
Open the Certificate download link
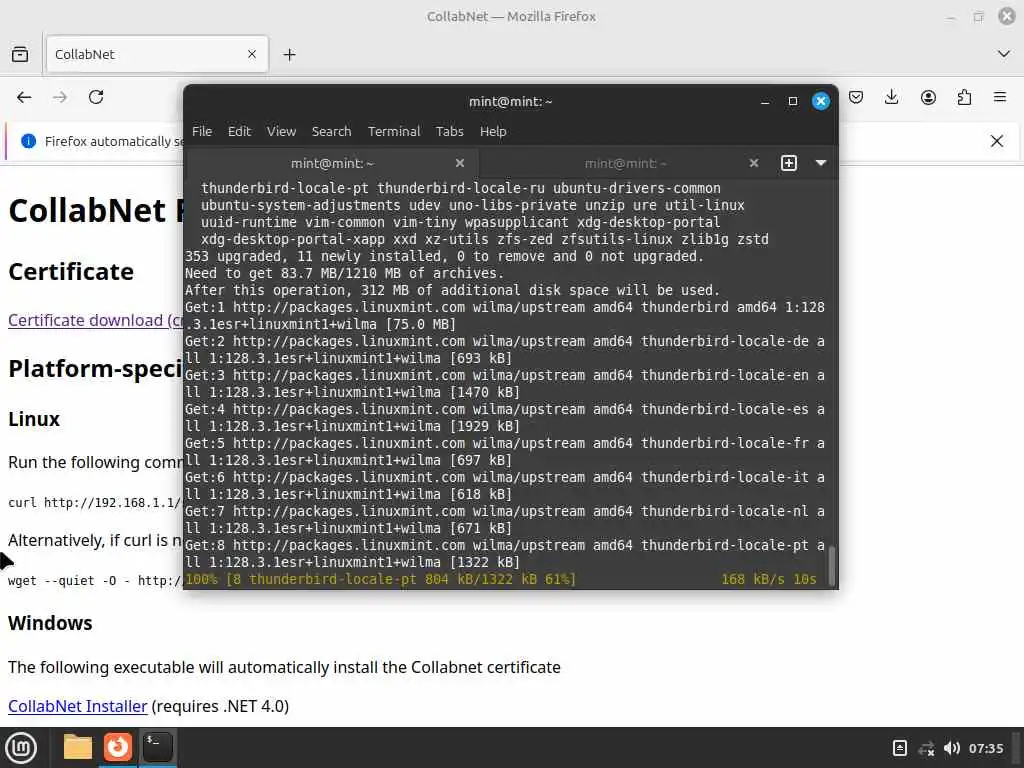(x=95, y=320)
